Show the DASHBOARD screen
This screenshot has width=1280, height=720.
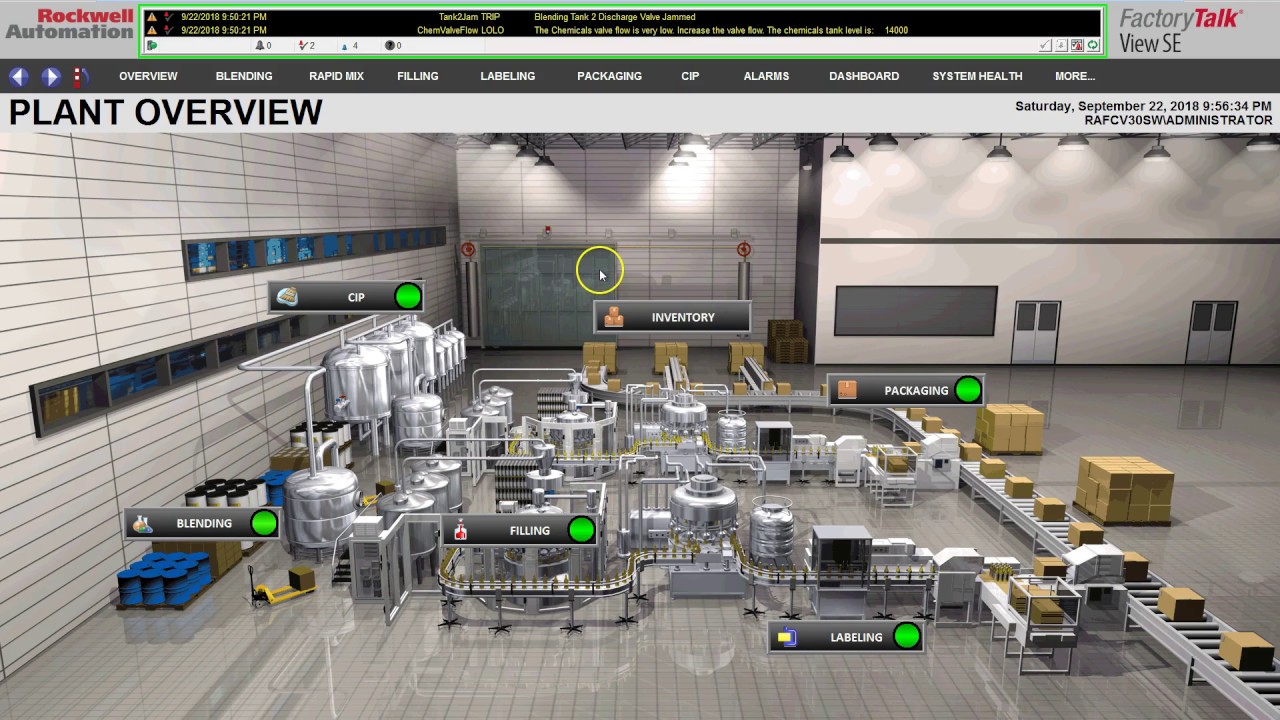tap(864, 76)
